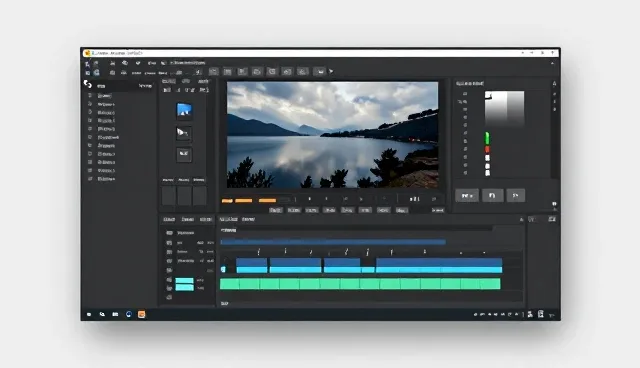Select the green audio track on the timeline
This screenshot has height=368, width=640.
tap(360, 284)
